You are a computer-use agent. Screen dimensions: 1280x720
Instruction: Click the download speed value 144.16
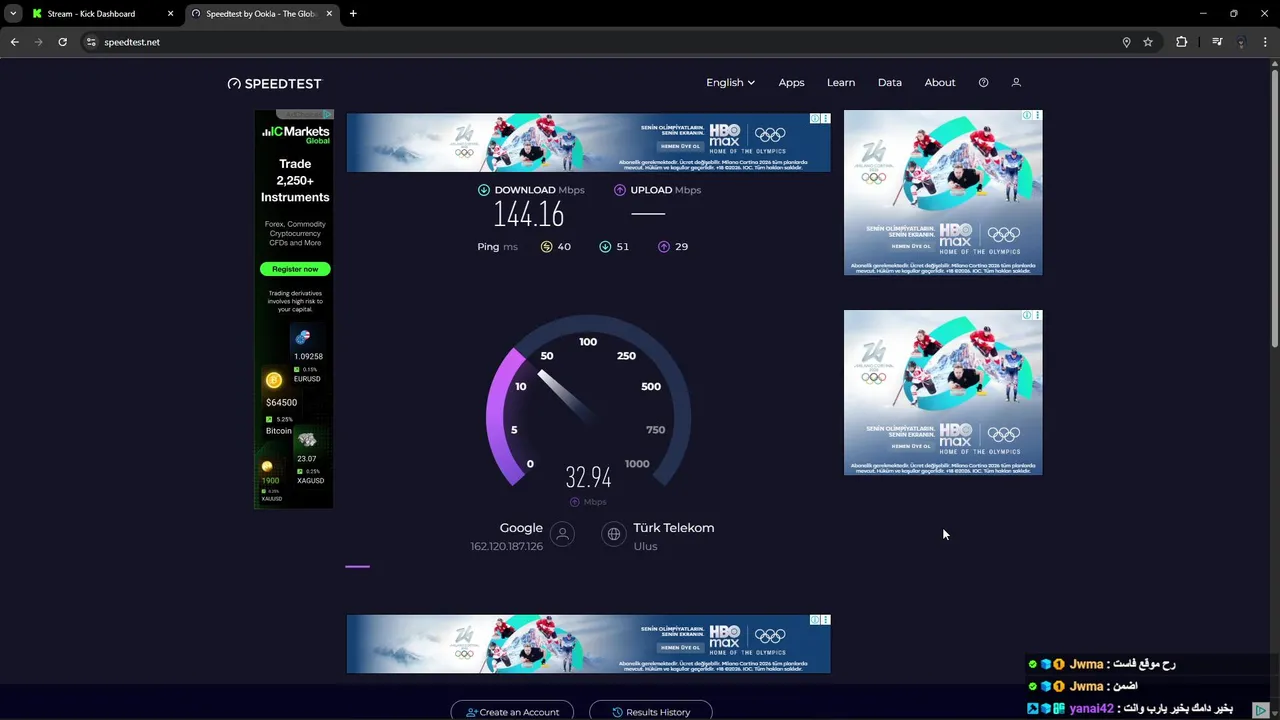coord(529,215)
